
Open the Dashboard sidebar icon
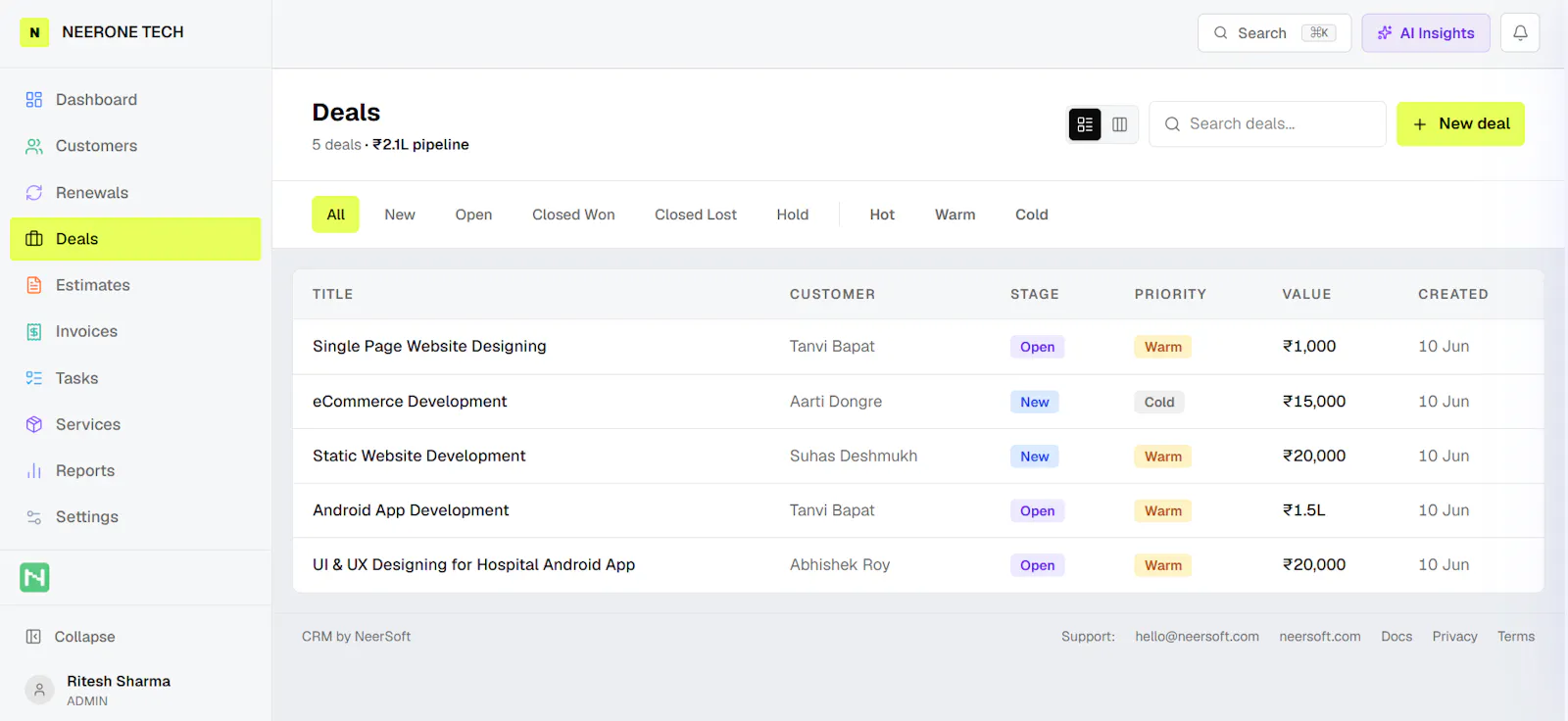34,100
